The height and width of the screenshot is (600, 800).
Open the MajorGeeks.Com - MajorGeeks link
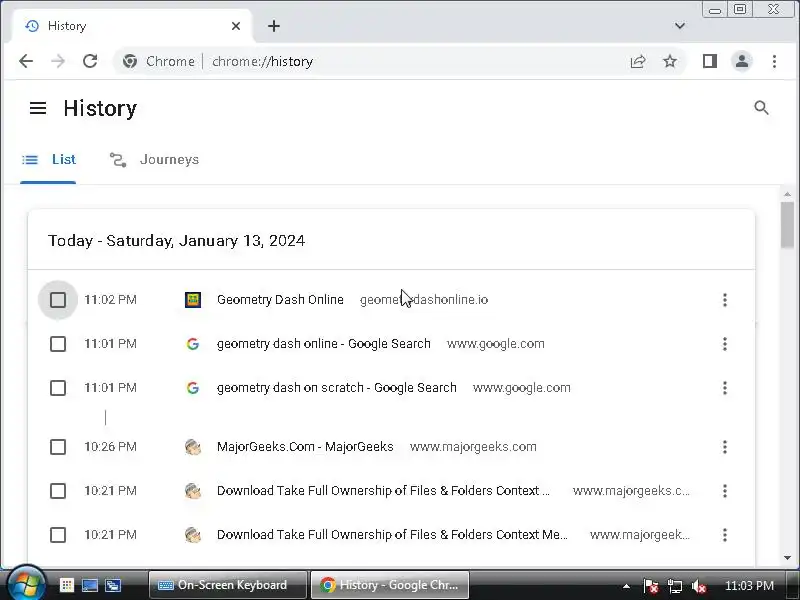305,447
